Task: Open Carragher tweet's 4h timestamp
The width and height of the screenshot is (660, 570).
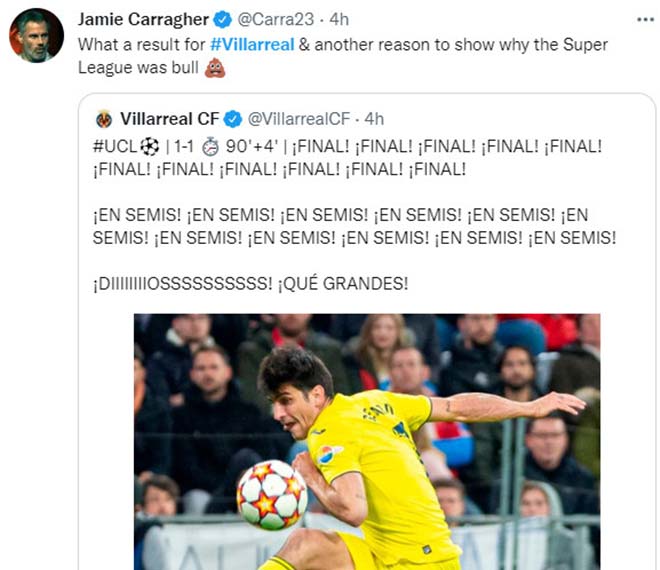Action: (x=339, y=19)
